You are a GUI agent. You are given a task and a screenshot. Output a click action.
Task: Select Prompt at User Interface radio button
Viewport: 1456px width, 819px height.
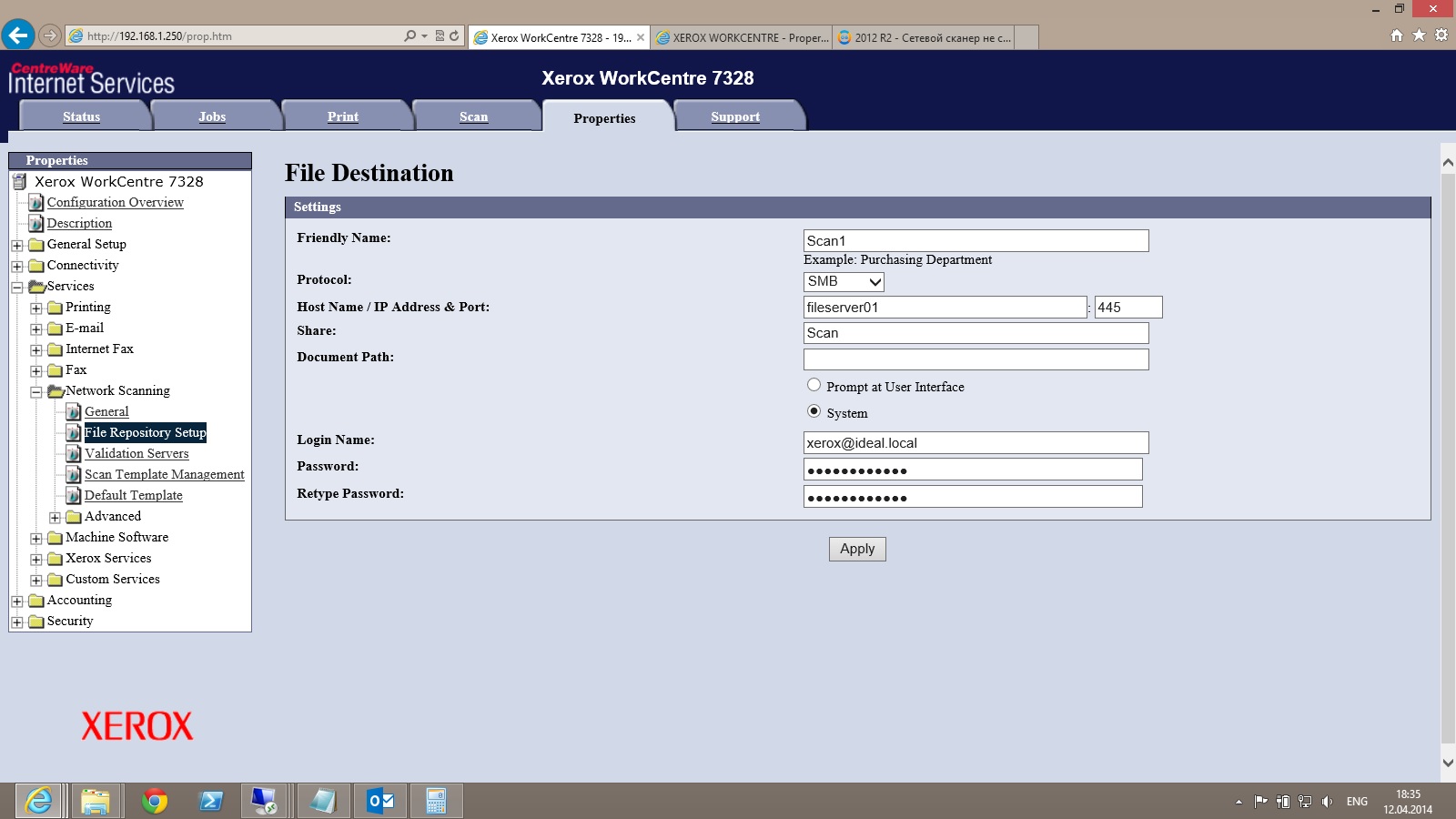[x=814, y=385]
